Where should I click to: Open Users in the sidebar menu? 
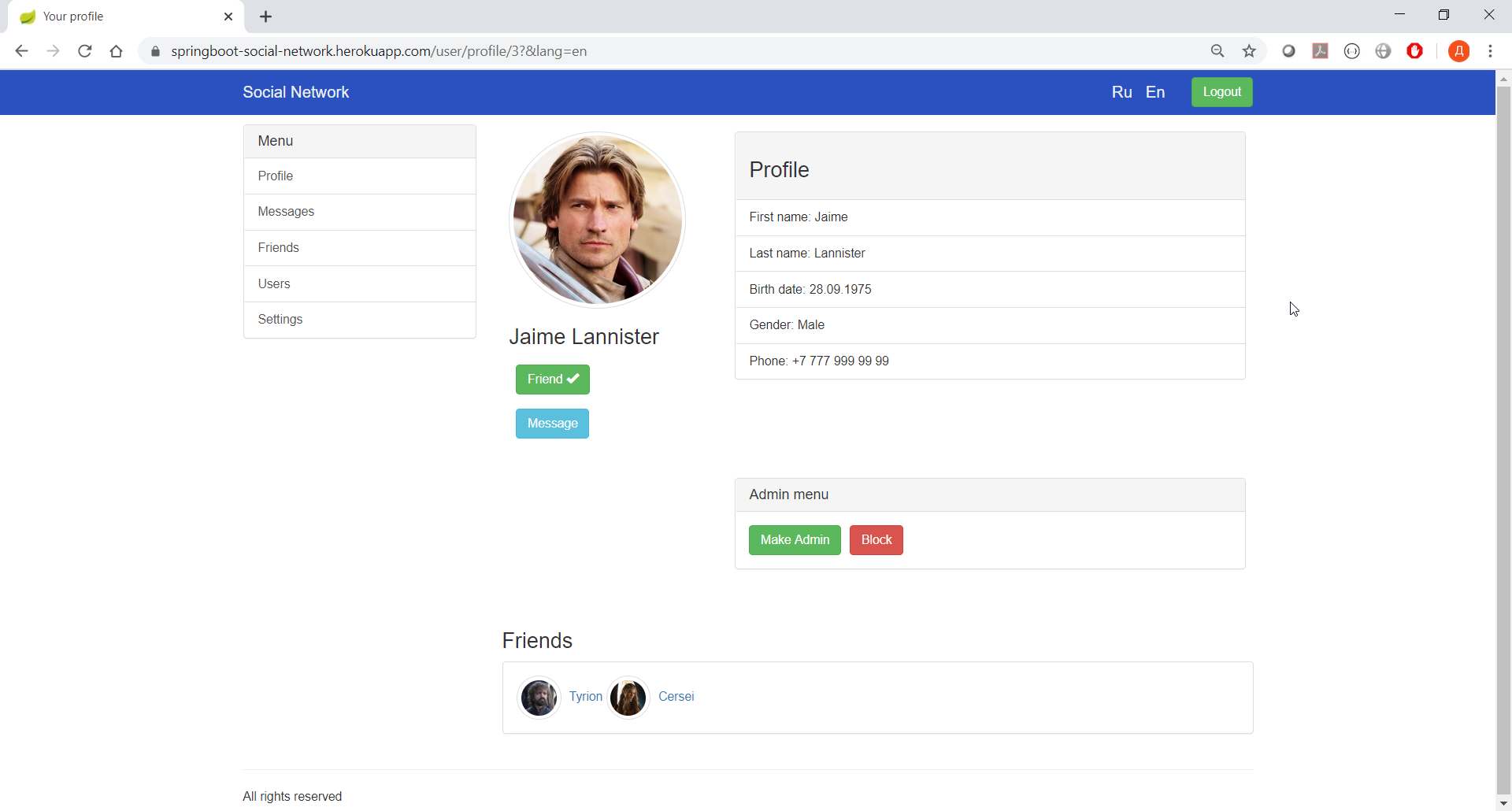click(360, 284)
